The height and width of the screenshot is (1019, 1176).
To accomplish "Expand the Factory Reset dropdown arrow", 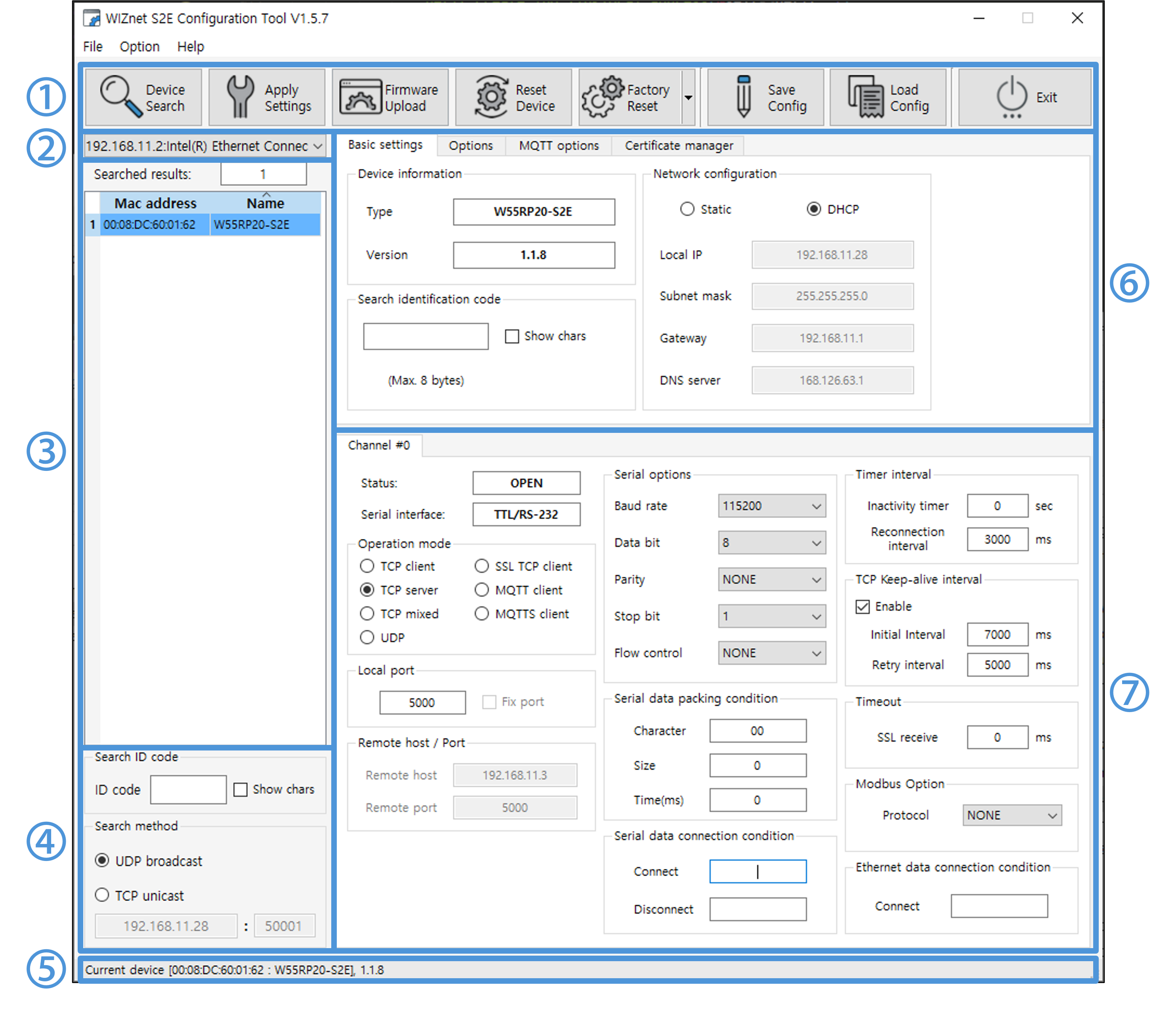I will point(688,97).
